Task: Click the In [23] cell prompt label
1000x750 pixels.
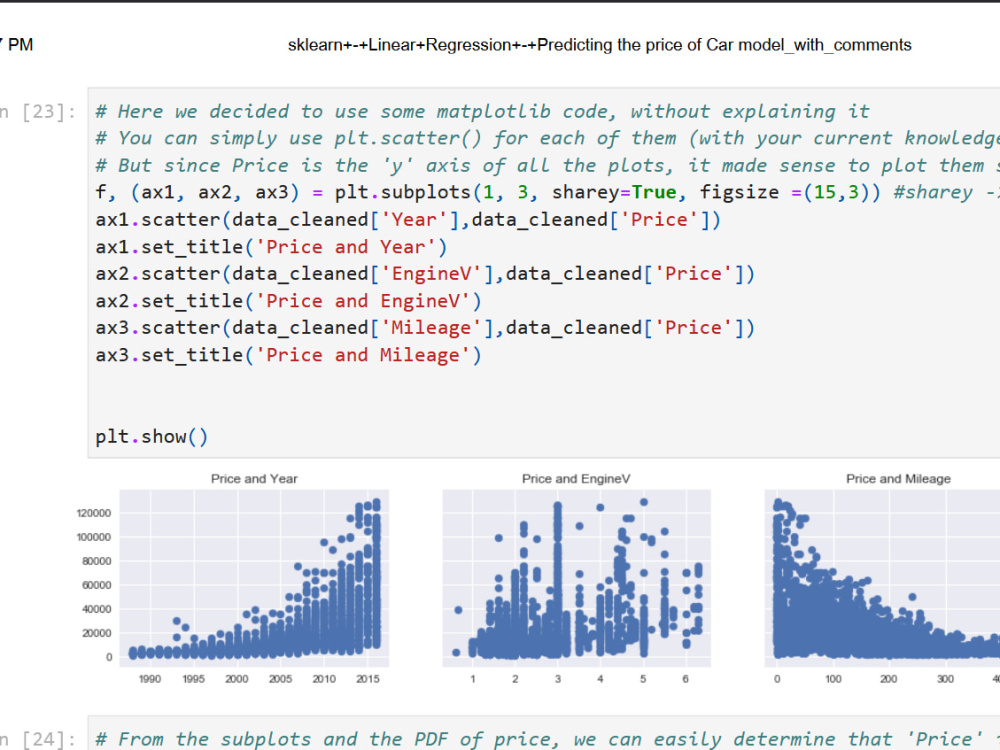Action: 38,112
